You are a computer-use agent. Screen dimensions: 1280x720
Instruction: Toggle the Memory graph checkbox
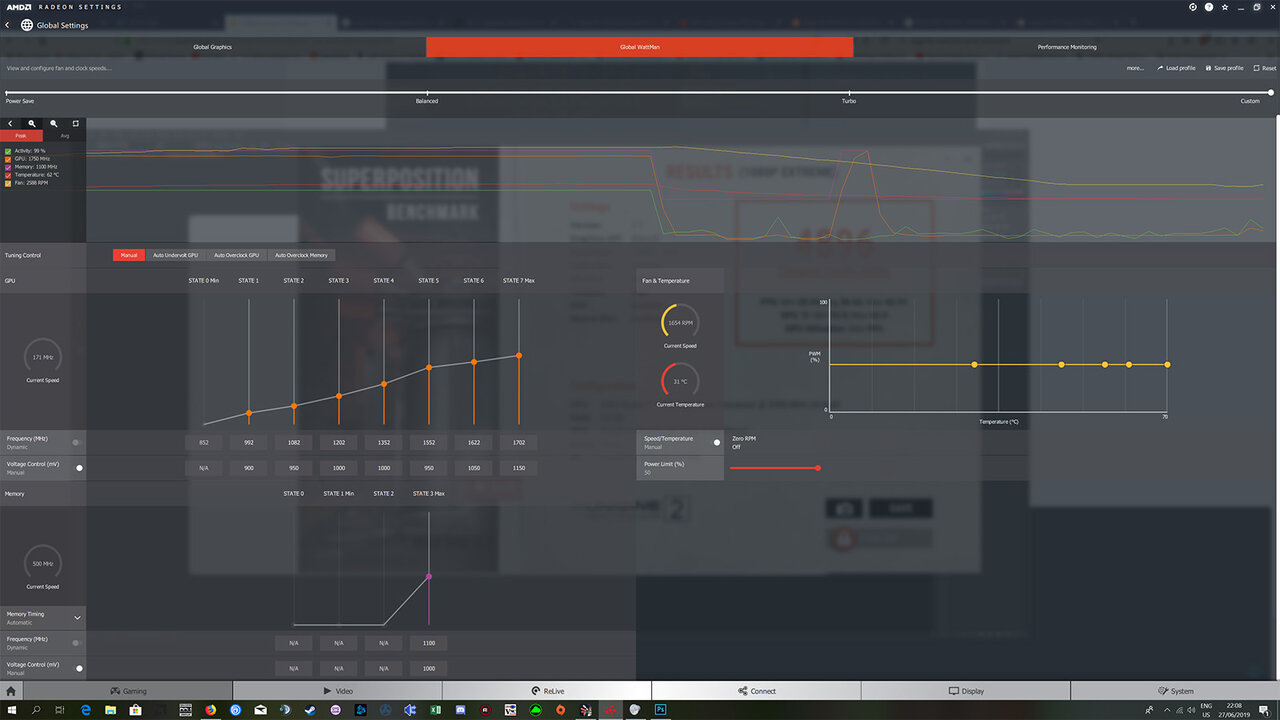[9, 166]
